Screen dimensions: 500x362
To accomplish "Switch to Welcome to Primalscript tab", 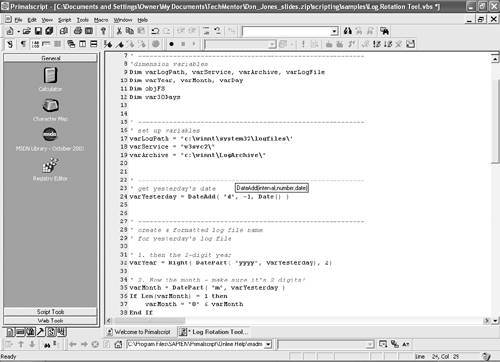I will [139, 332].
